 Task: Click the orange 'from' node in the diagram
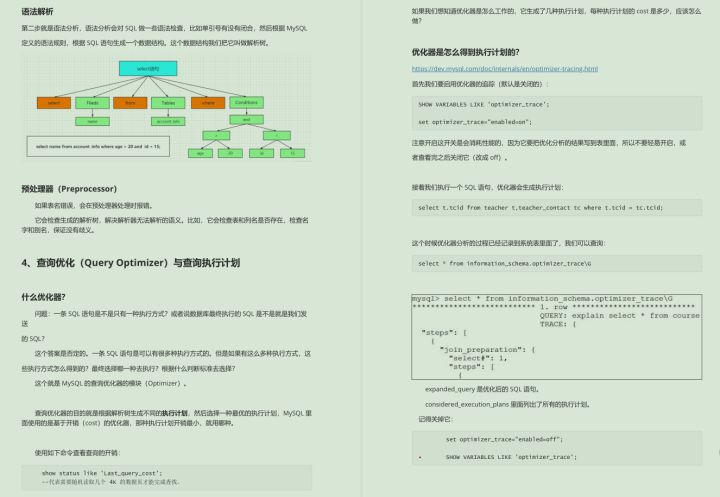[130, 103]
